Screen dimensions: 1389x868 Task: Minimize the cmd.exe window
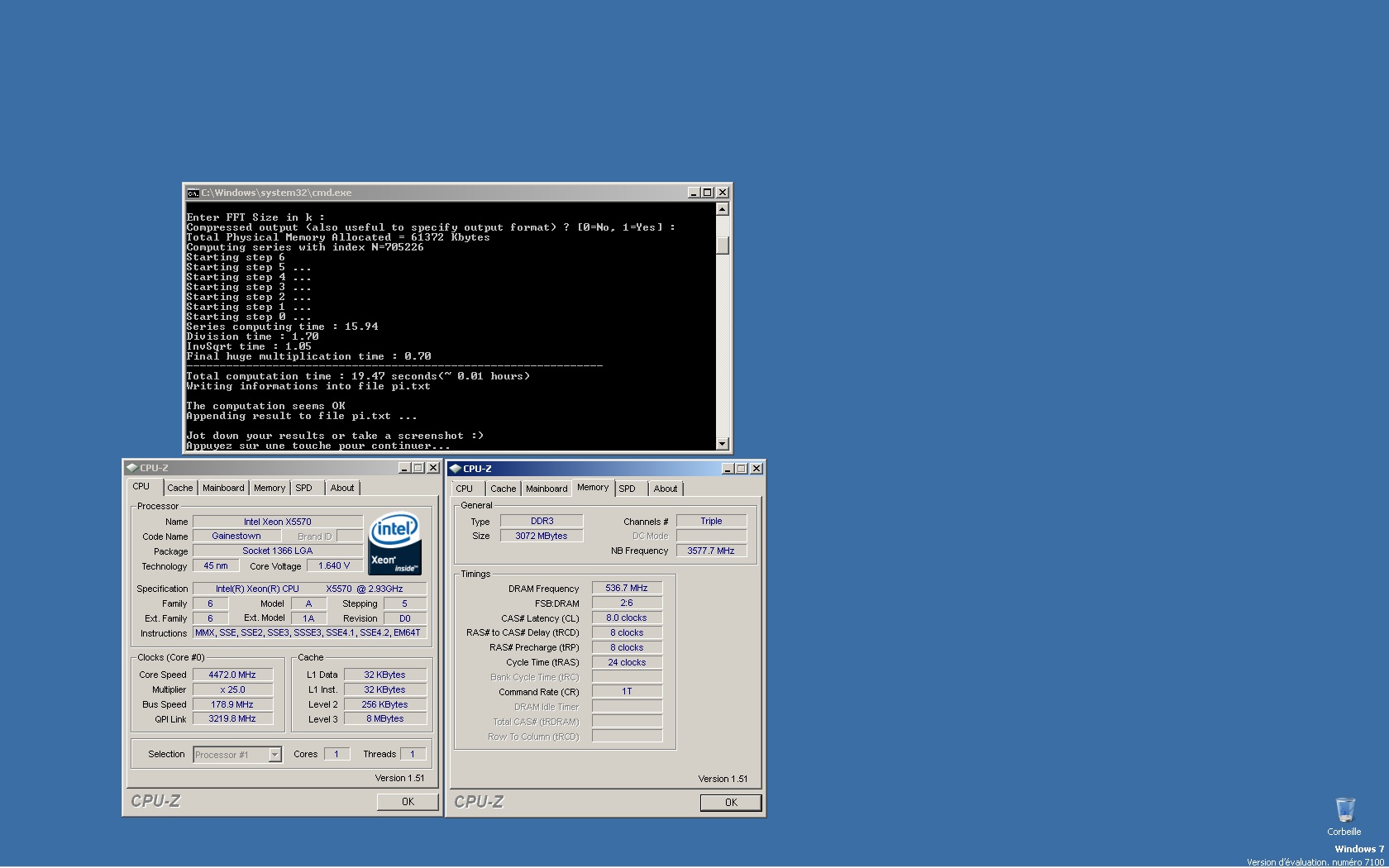click(x=694, y=193)
